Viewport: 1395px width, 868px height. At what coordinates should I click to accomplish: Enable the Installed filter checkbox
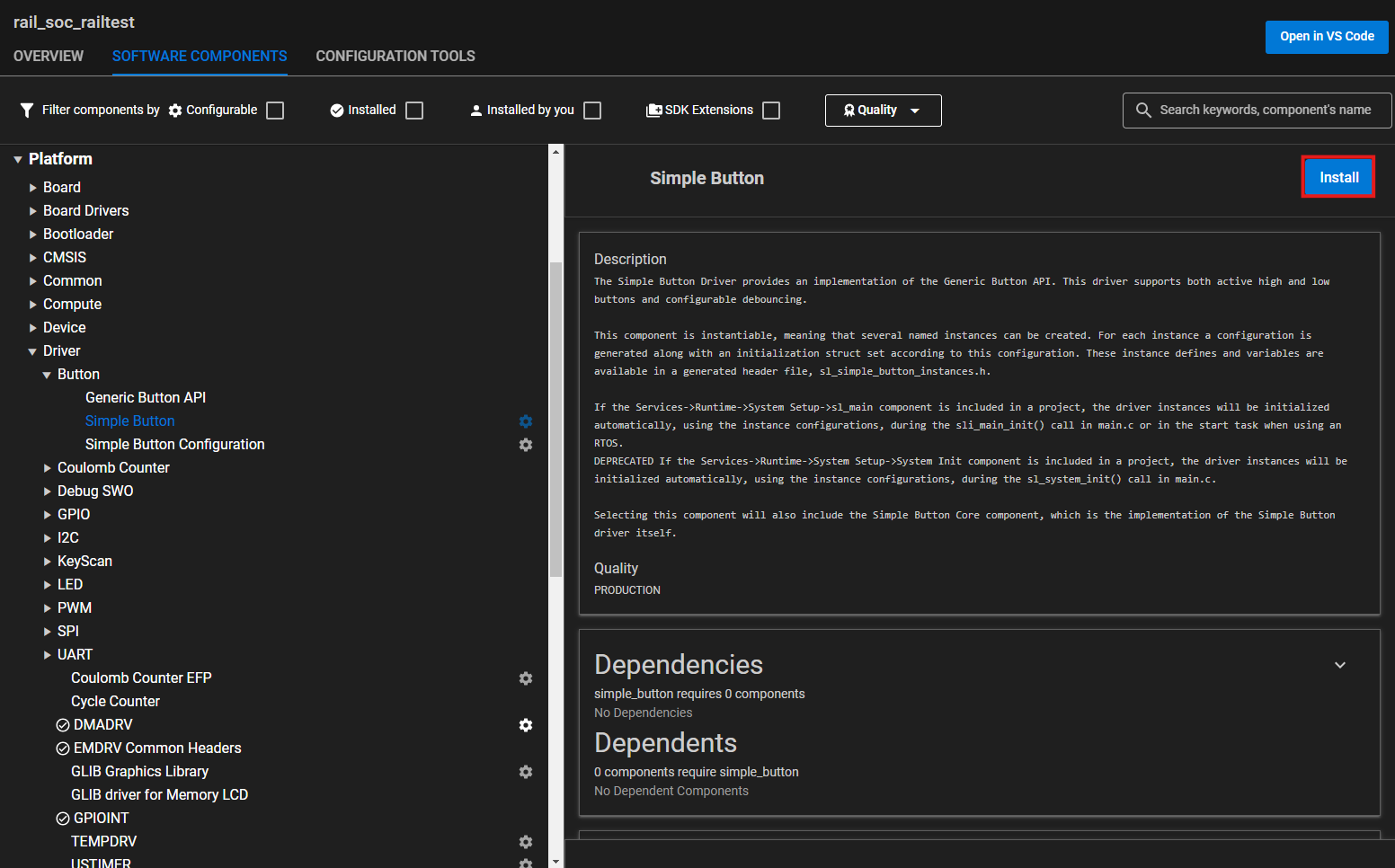[413, 110]
